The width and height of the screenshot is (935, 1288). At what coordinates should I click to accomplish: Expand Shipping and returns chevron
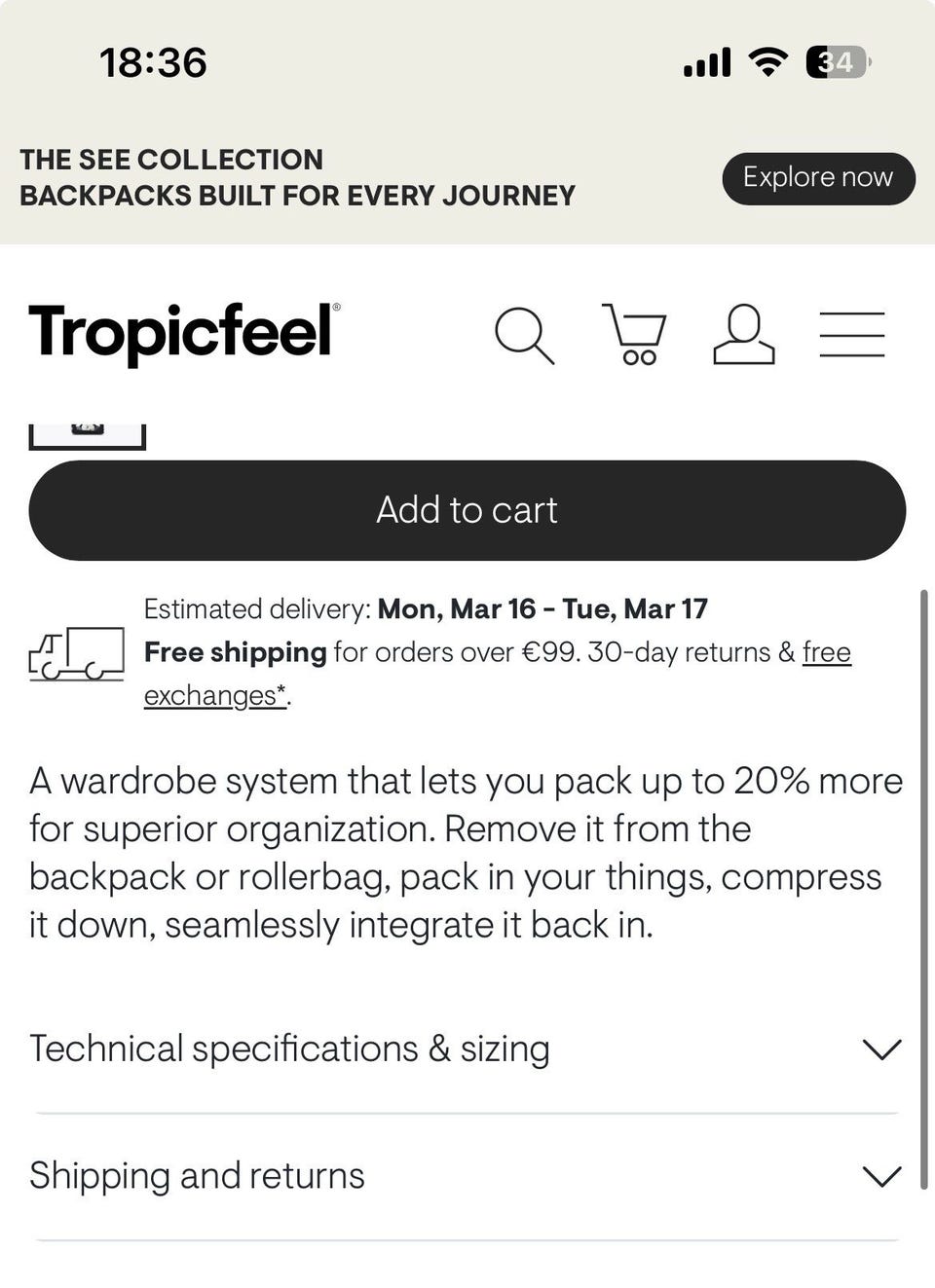(x=882, y=1176)
